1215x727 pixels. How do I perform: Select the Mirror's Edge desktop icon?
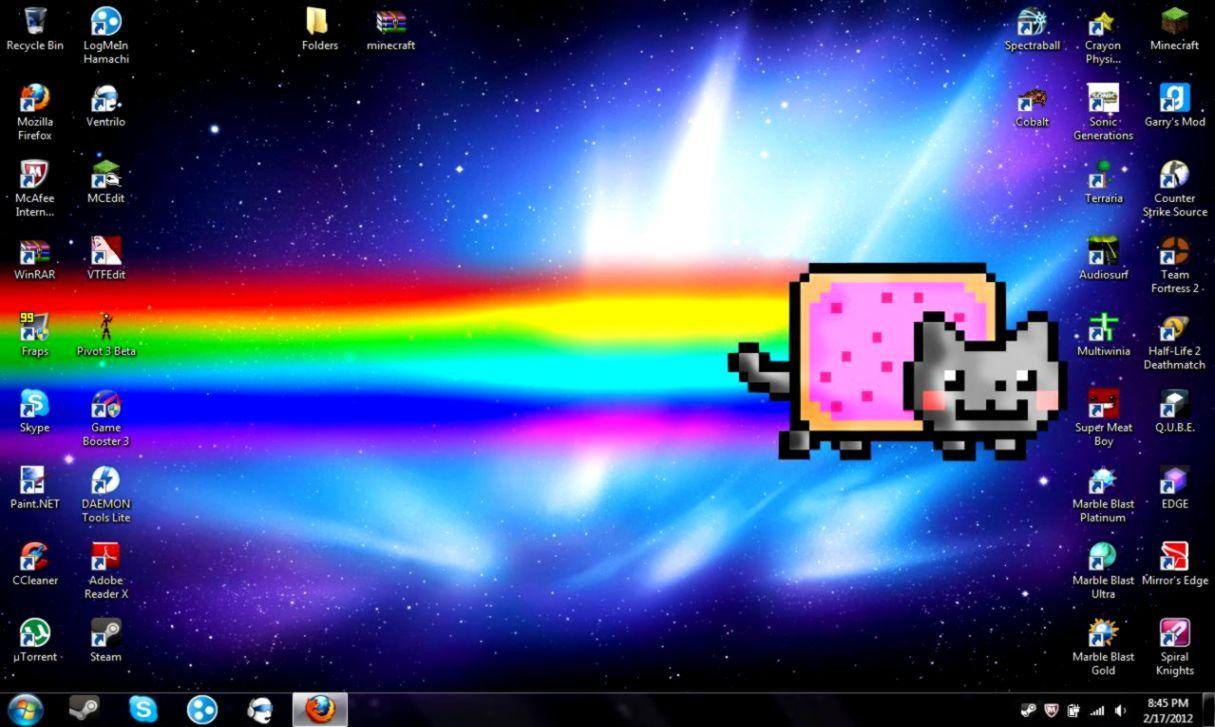(1174, 557)
